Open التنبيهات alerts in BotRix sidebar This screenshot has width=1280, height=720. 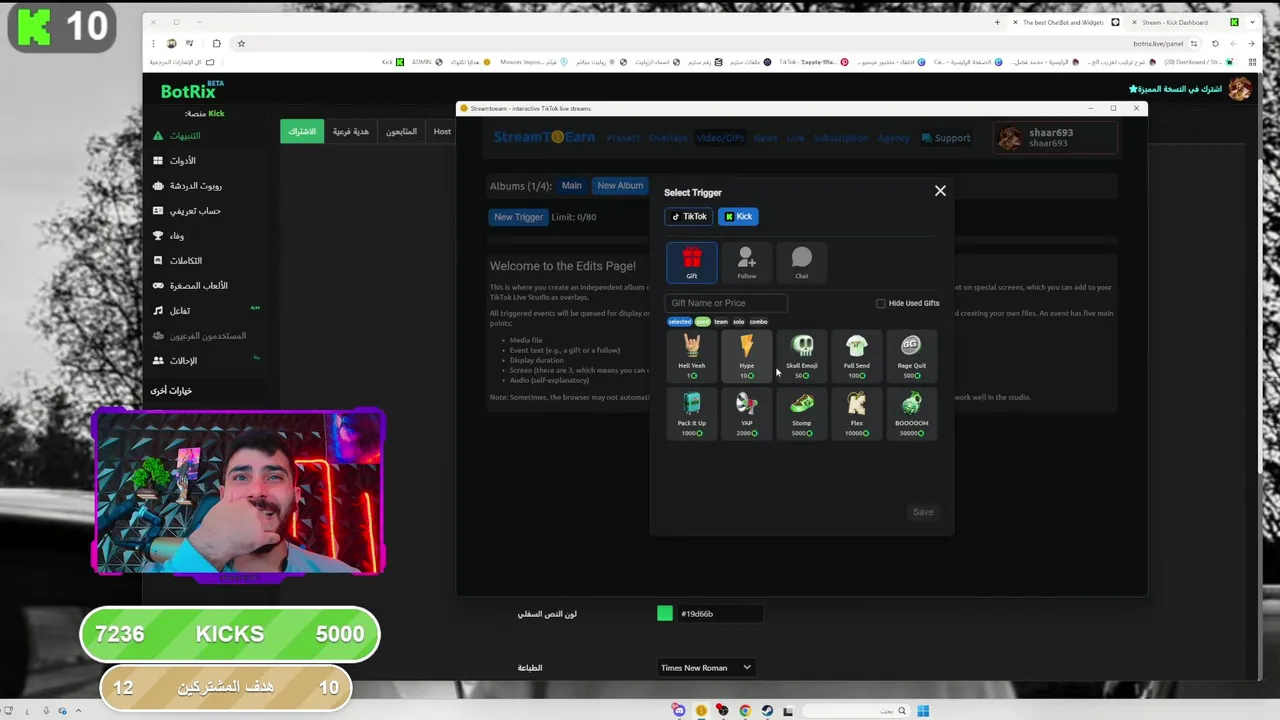point(177,136)
